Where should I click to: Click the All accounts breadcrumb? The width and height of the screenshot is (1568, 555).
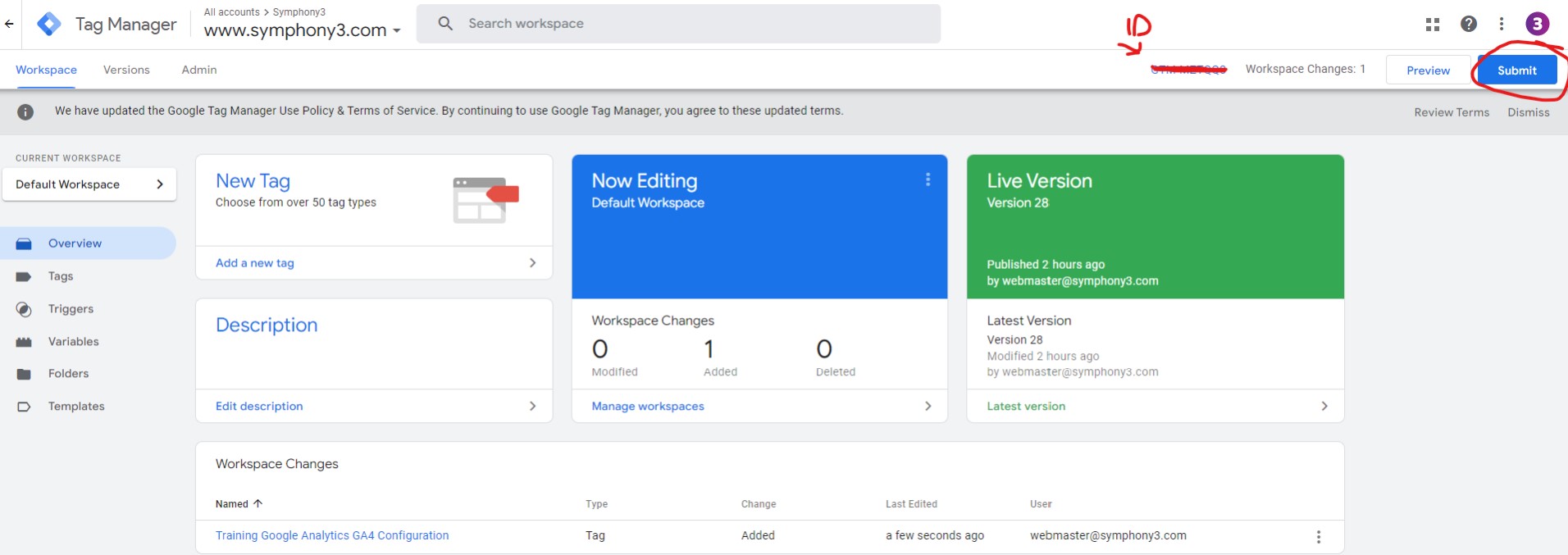[231, 12]
